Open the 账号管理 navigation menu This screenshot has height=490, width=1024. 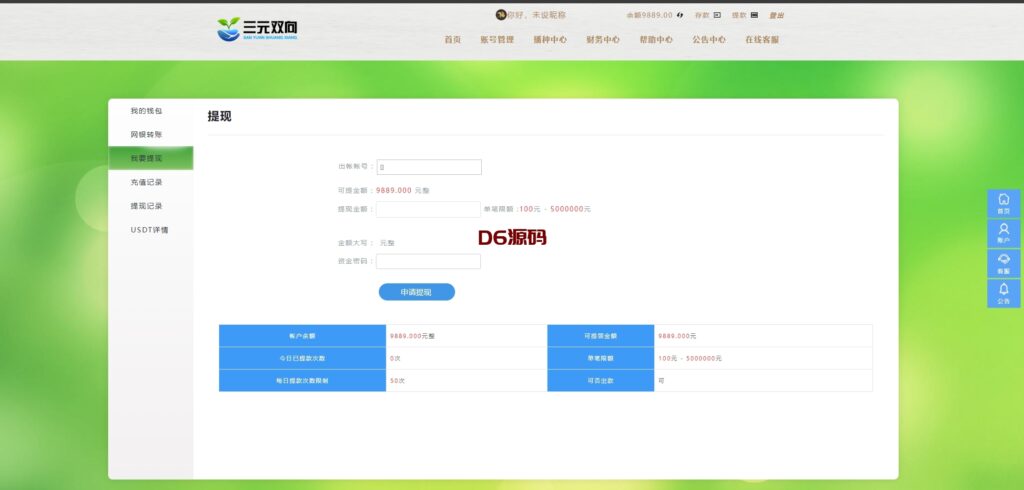497,39
